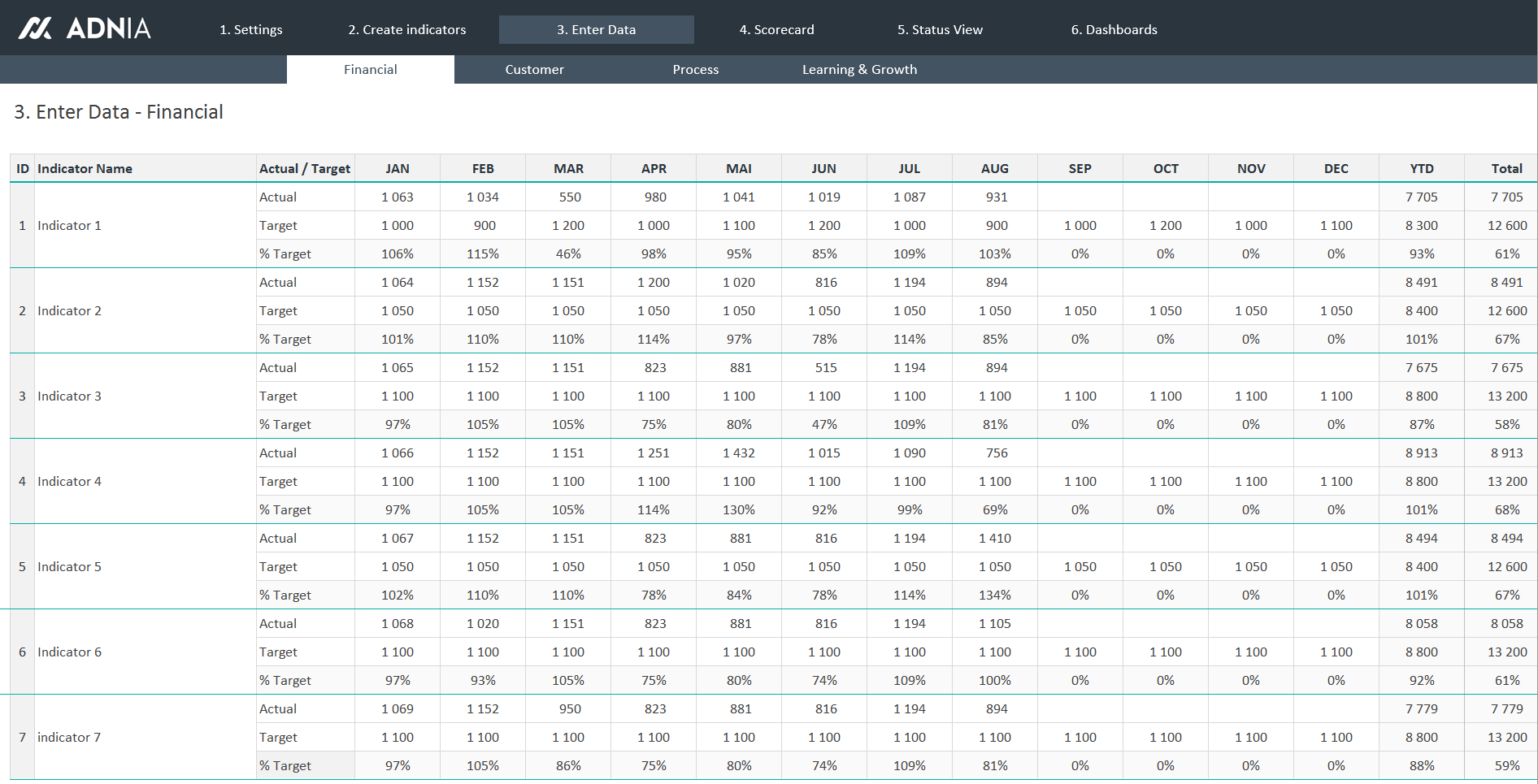Click the active Financial sub-tab

click(371, 69)
